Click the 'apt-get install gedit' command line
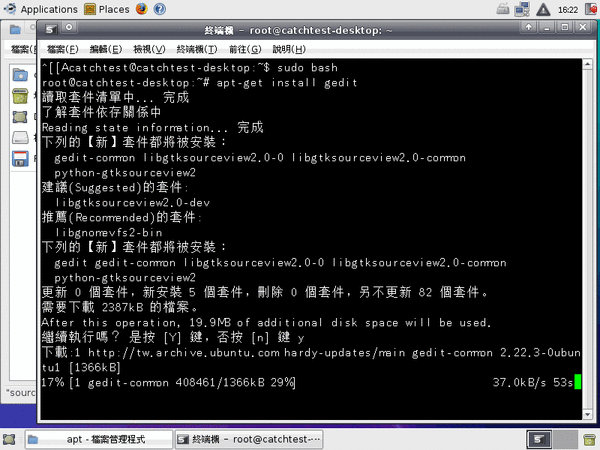Viewport: 600px width, 450px height. click(287, 83)
